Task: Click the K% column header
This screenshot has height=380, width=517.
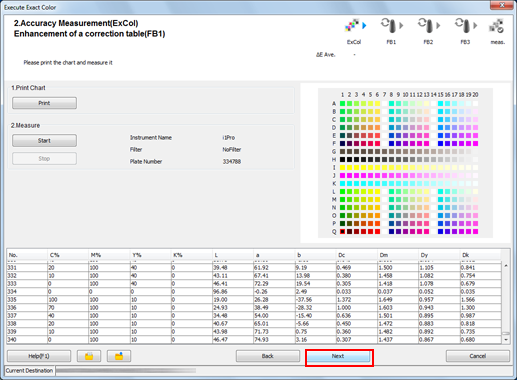Action: click(x=192, y=255)
